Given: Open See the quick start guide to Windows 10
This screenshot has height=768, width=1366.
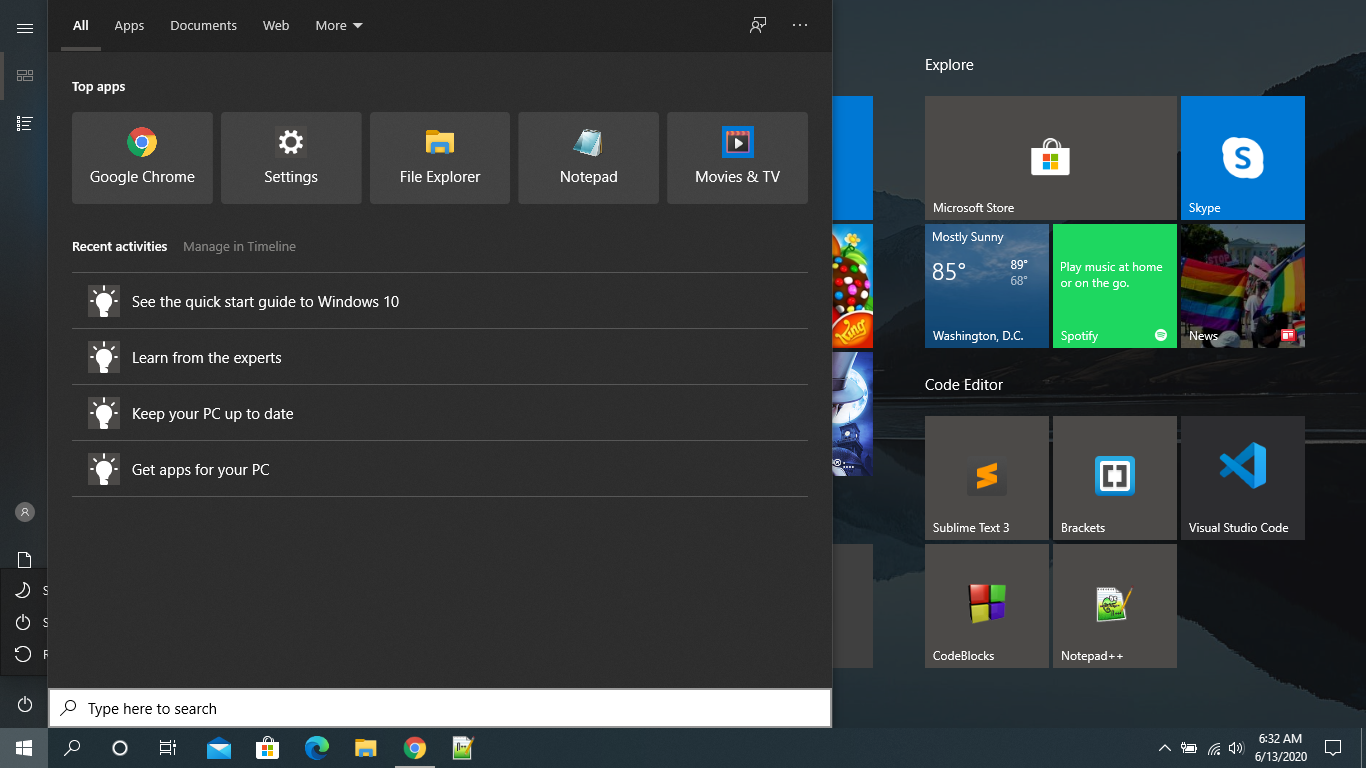Looking at the screenshot, I should (x=440, y=301).
